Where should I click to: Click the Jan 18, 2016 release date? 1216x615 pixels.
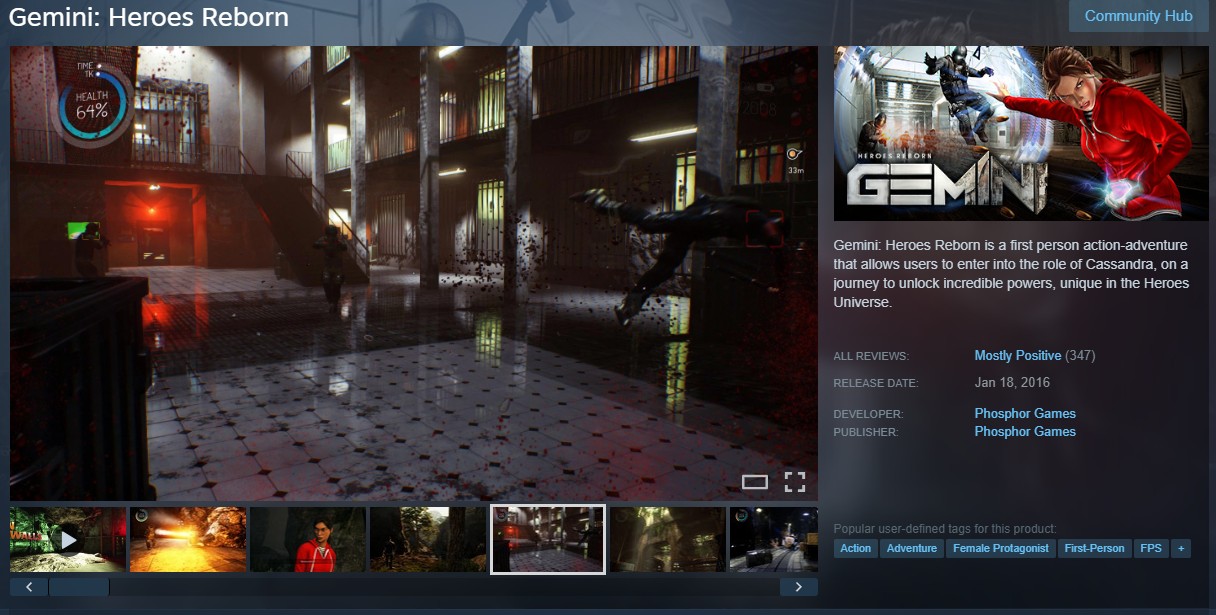[x=1012, y=382]
